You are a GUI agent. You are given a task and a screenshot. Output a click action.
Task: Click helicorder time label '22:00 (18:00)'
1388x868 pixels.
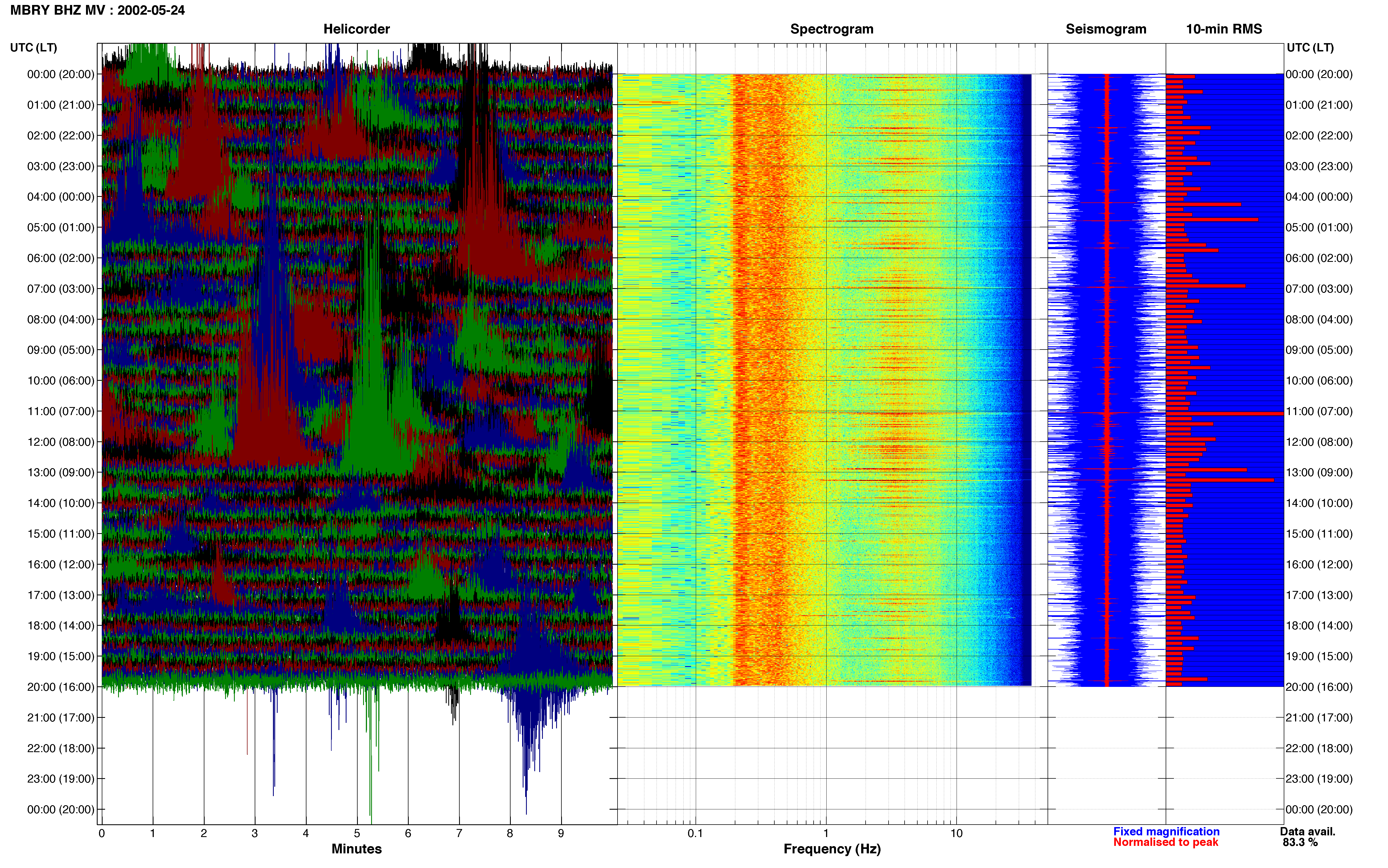(61, 748)
